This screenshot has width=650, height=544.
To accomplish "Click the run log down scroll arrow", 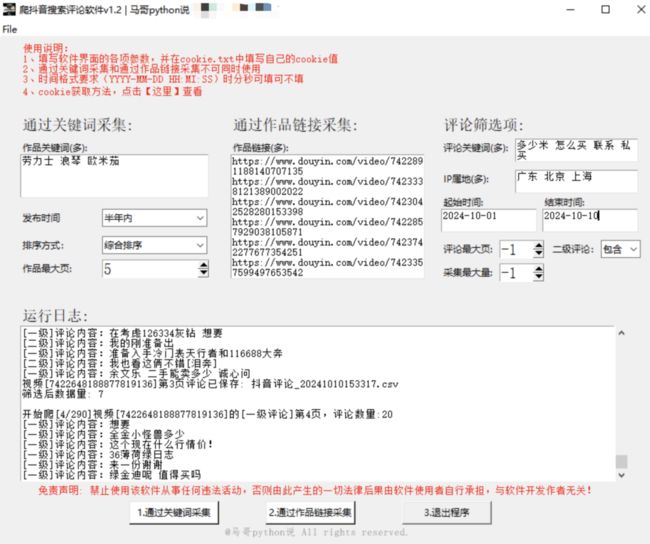I will tap(621, 475).
